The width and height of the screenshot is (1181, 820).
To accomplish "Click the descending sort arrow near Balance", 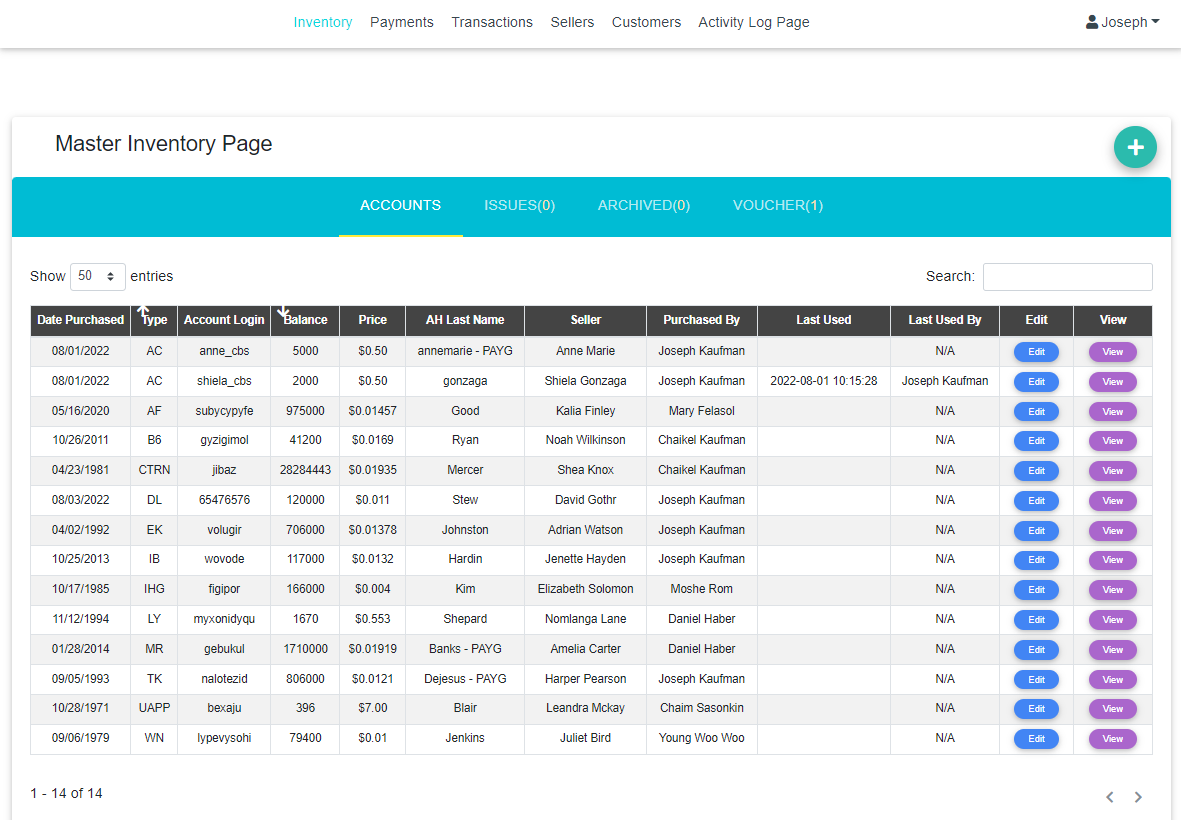I will point(283,312).
